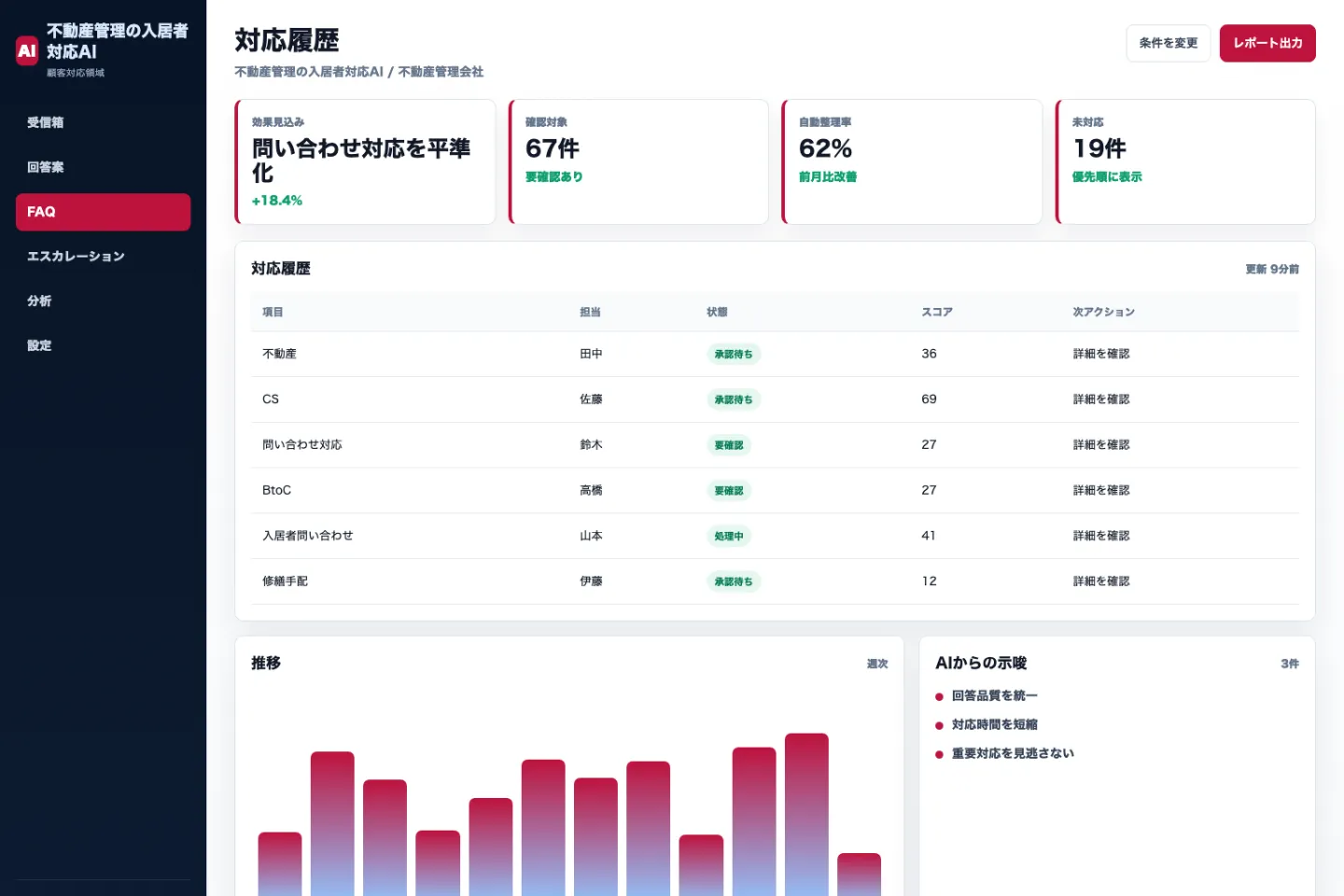Click 詳細を確認 in 問い合わせ対応 row
The height and width of the screenshot is (896, 1344).
pyautogui.click(x=1101, y=445)
